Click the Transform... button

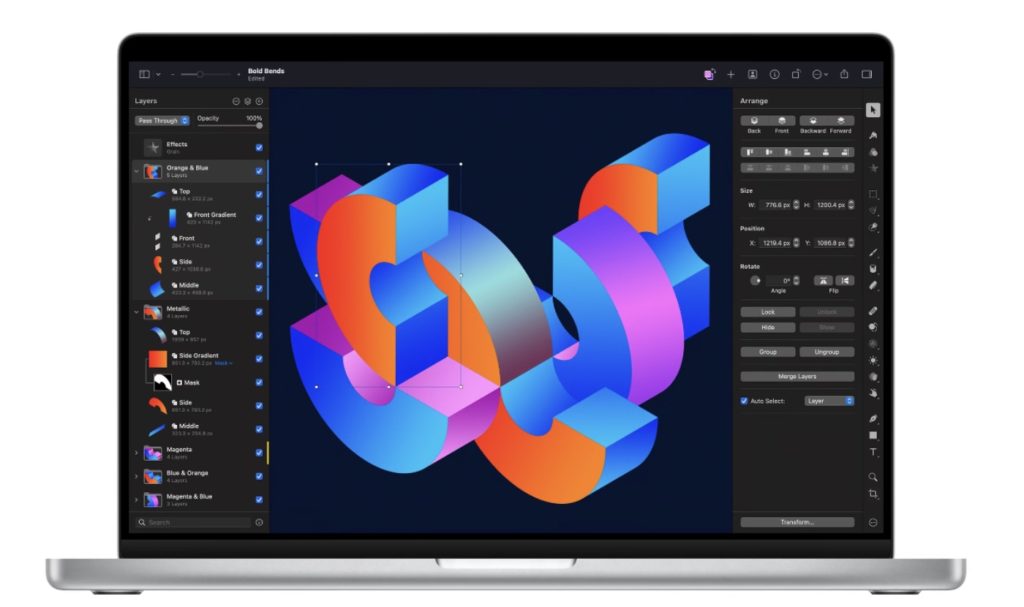pyautogui.click(x=797, y=522)
